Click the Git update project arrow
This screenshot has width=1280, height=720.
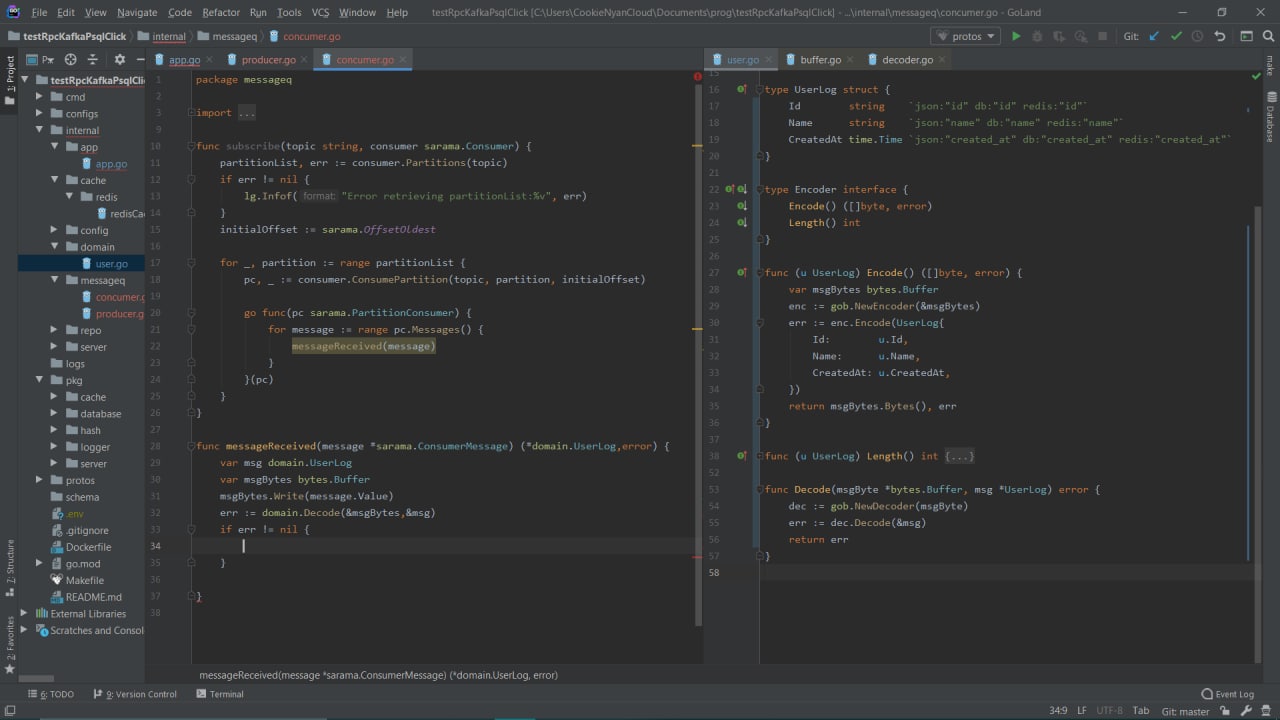click(1155, 36)
